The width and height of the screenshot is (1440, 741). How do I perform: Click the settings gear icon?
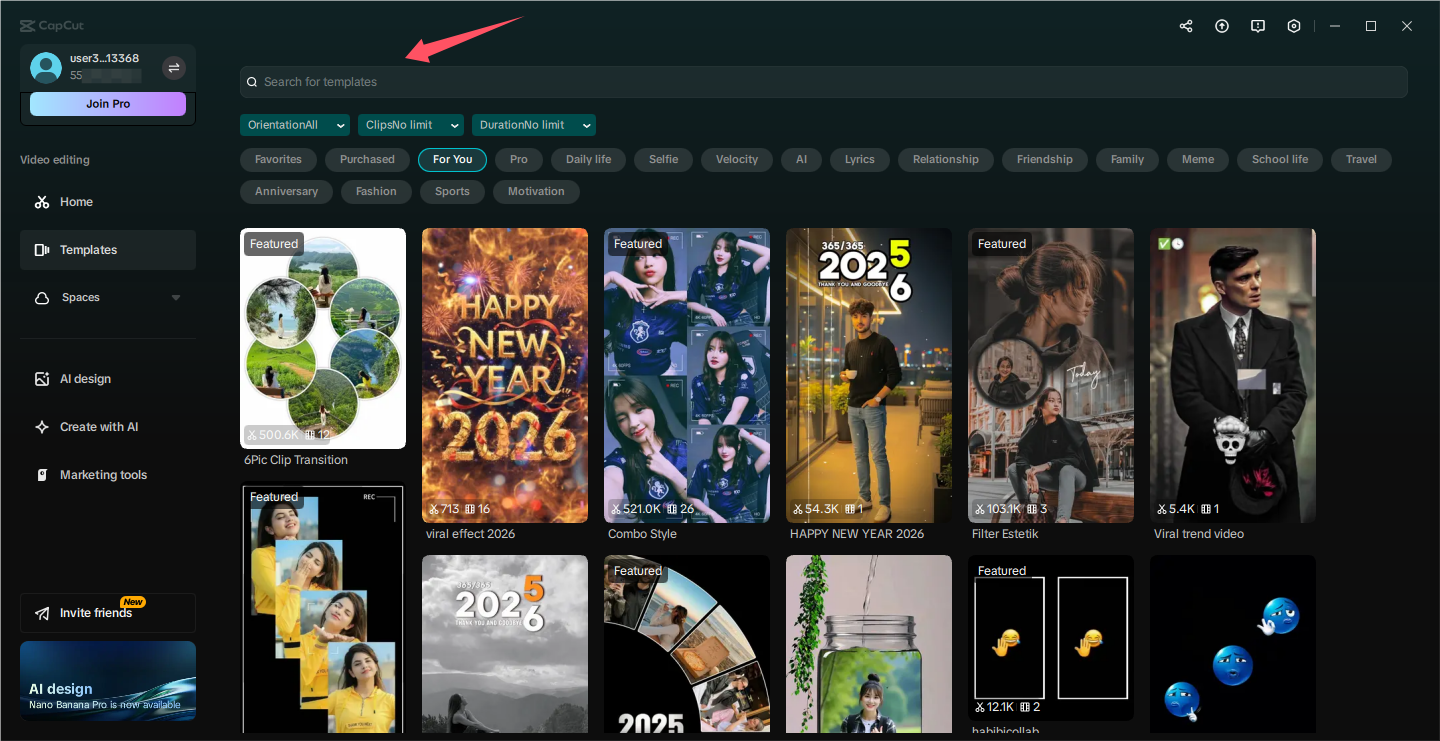[1294, 26]
